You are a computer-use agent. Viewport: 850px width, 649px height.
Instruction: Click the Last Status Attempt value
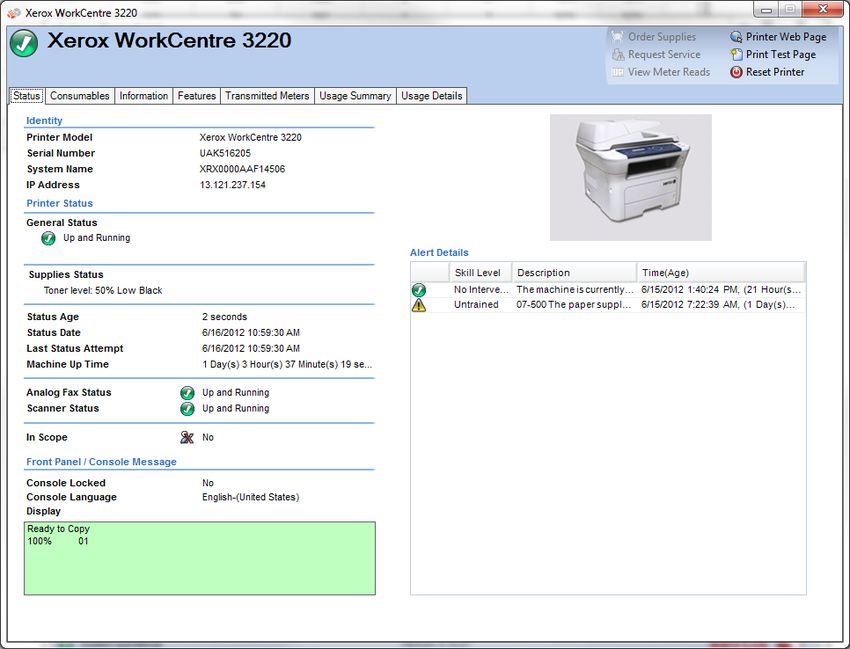click(251, 349)
